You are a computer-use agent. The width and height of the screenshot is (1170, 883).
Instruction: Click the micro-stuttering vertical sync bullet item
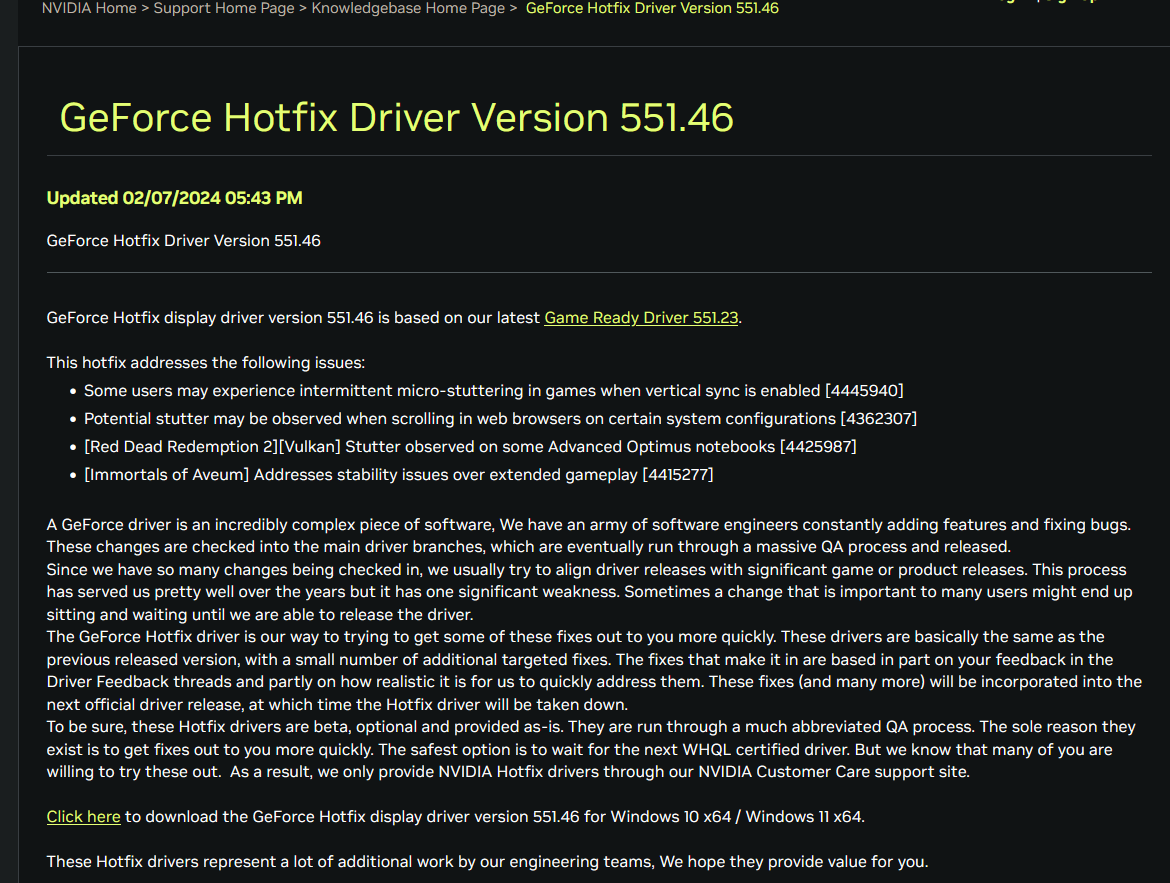(450, 391)
